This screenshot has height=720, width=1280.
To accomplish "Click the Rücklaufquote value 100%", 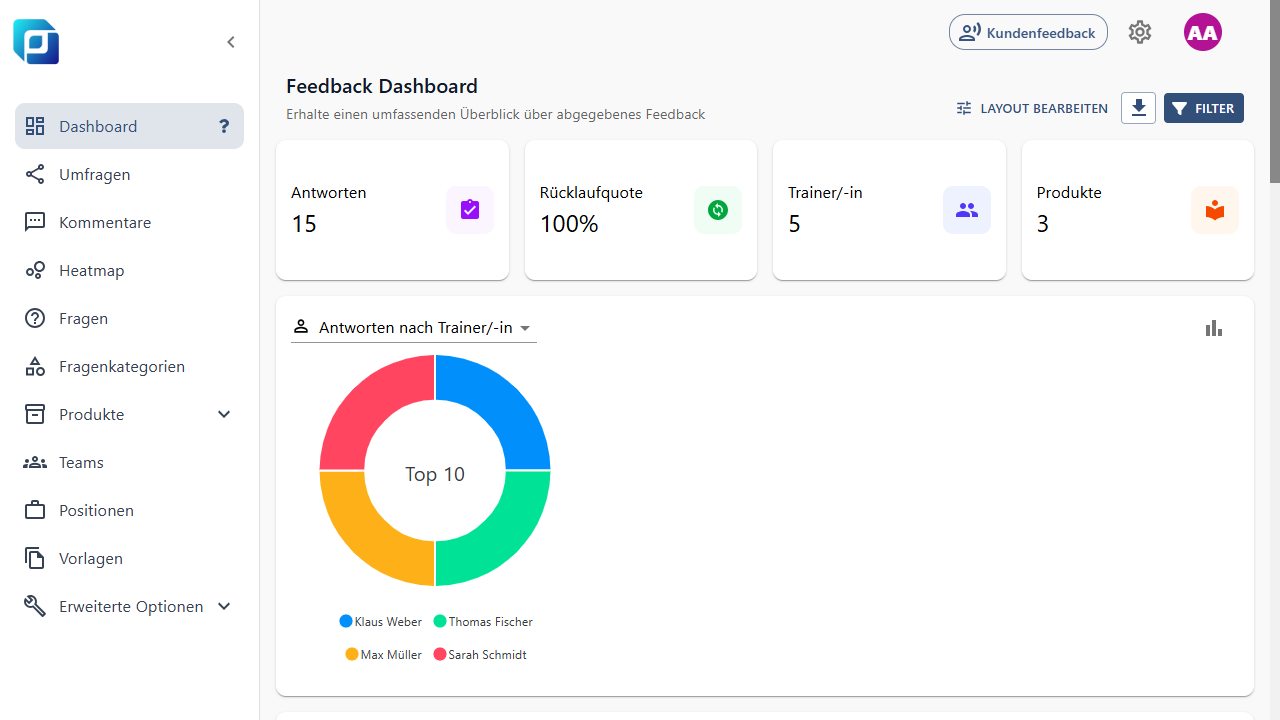I will [569, 224].
